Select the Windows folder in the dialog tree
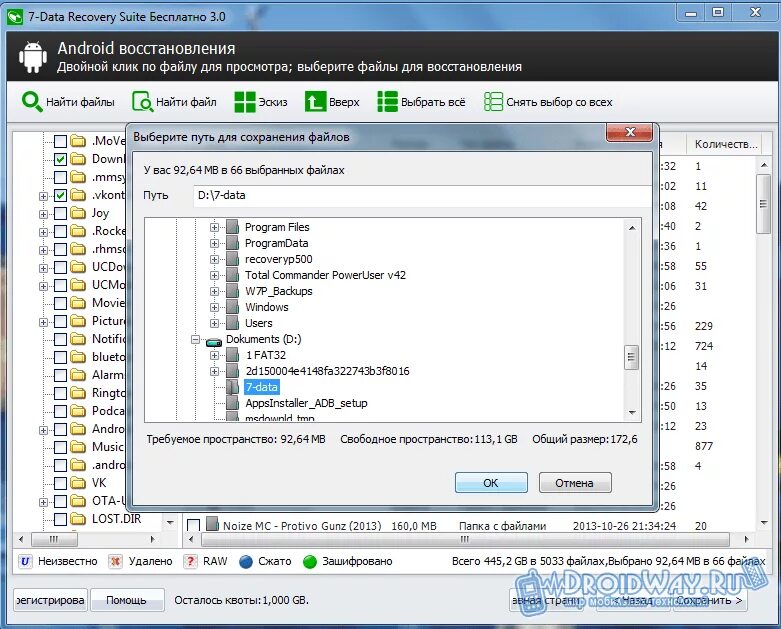The width and height of the screenshot is (781, 629). [x=266, y=307]
